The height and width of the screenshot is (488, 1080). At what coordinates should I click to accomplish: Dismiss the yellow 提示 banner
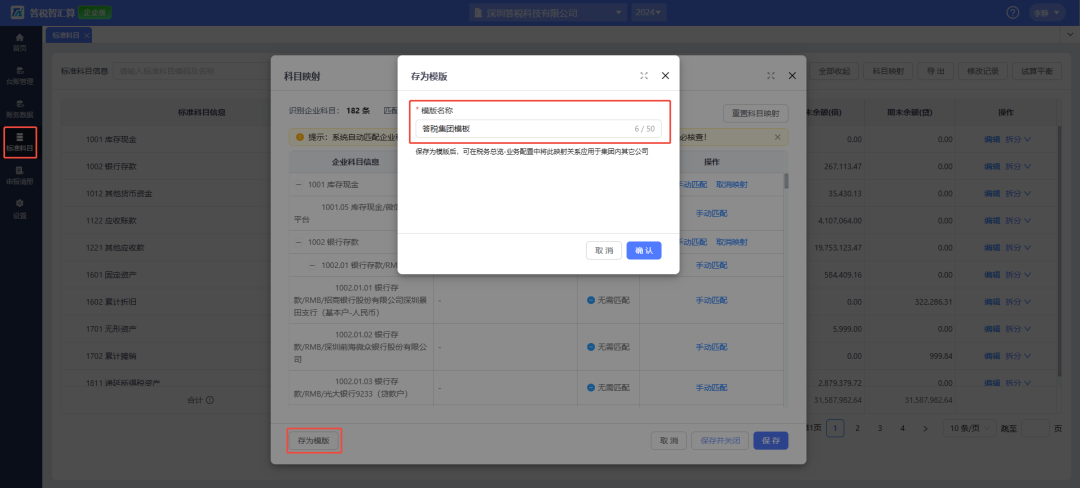(778, 137)
